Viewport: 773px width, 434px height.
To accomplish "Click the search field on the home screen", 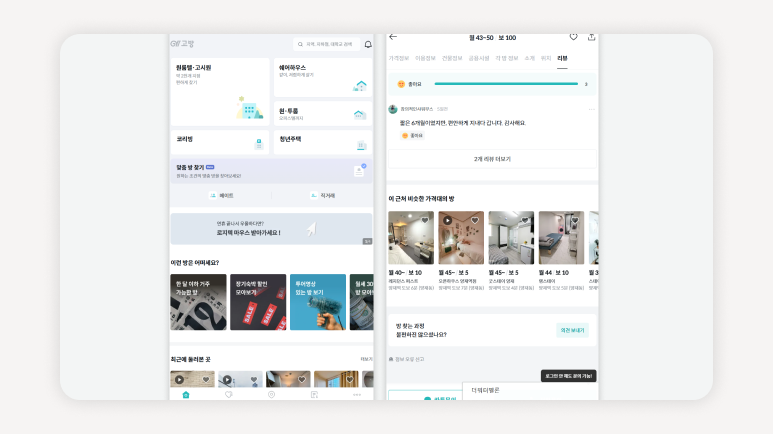I will tap(326, 44).
